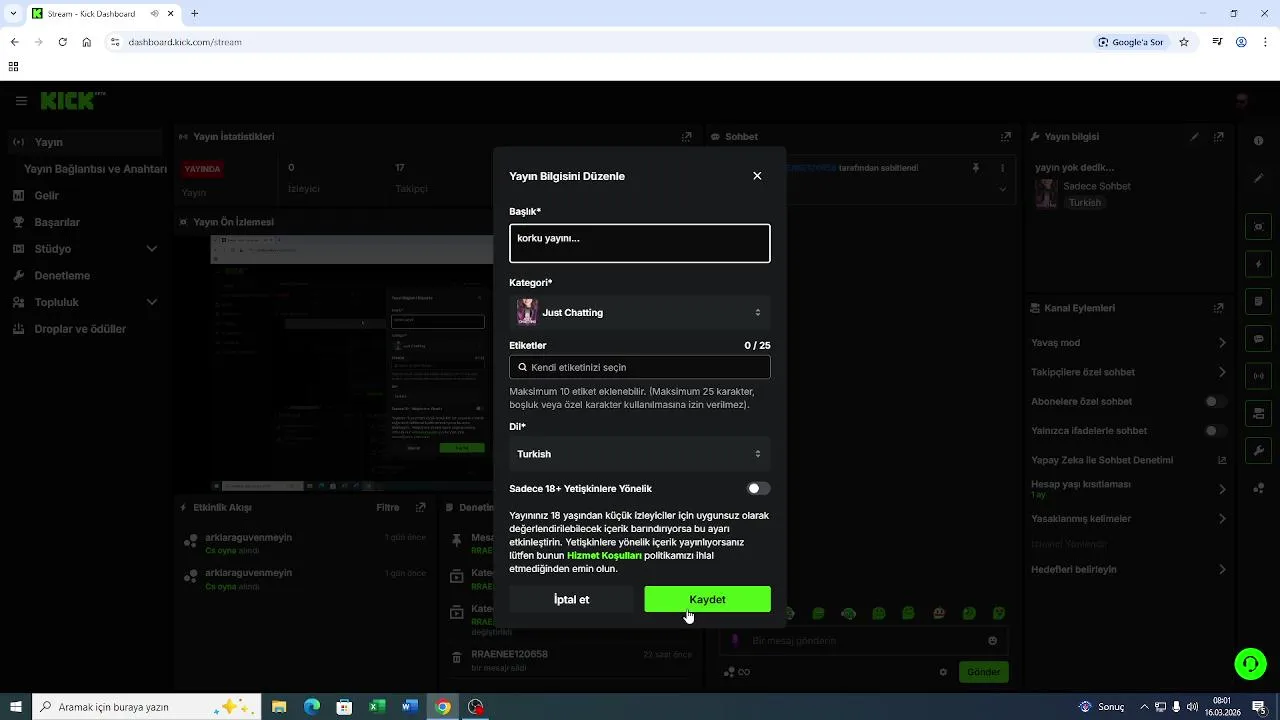Open Excel from the Windows taskbar
Image resolution: width=1280 pixels, height=720 pixels.
377,707
